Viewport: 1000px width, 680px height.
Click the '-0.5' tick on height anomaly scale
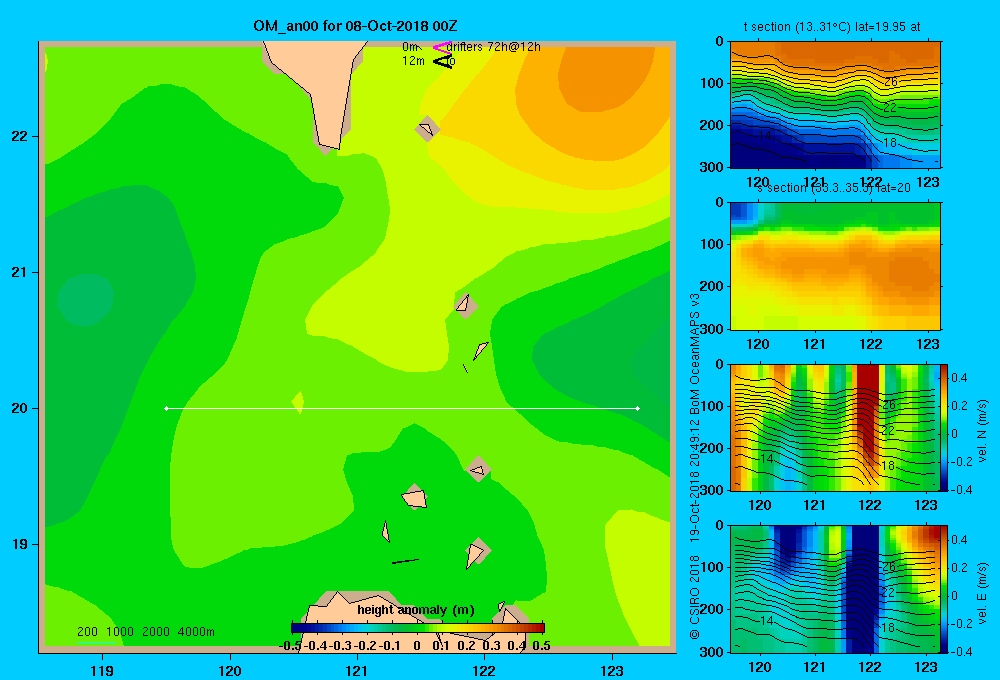point(290,646)
